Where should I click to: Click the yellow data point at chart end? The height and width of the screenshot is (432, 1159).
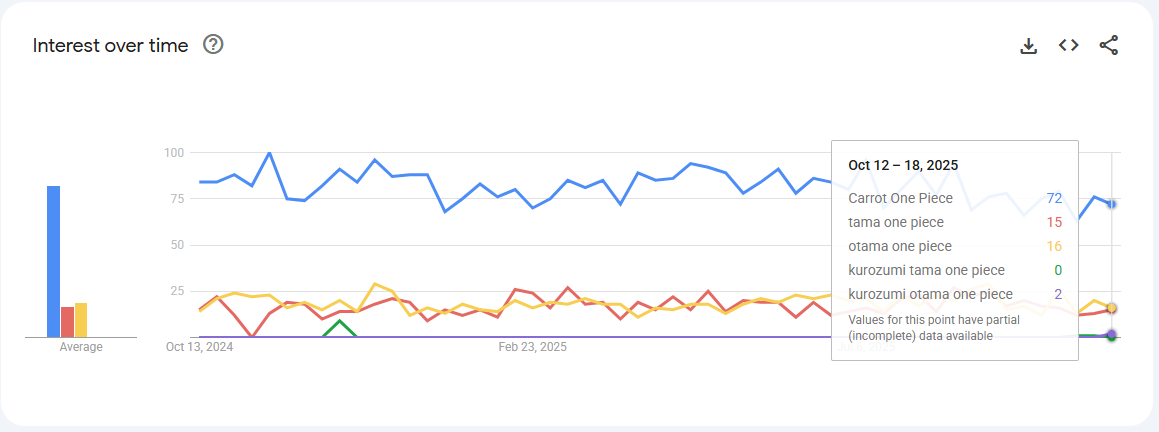[1111, 308]
